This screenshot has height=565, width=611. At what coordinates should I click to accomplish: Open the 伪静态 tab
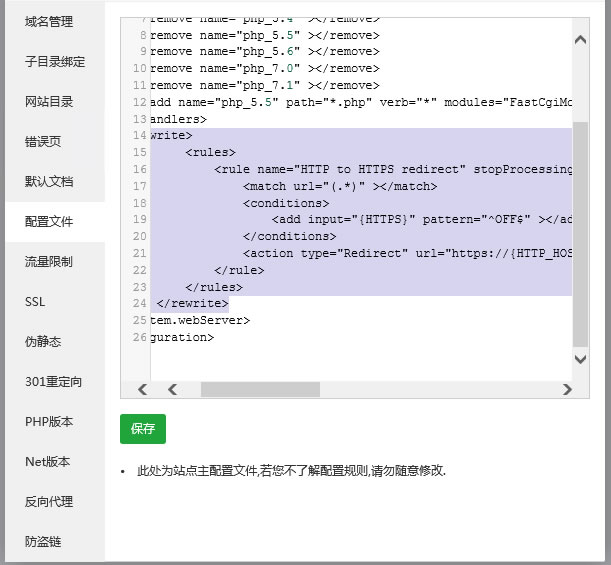point(43,342)
